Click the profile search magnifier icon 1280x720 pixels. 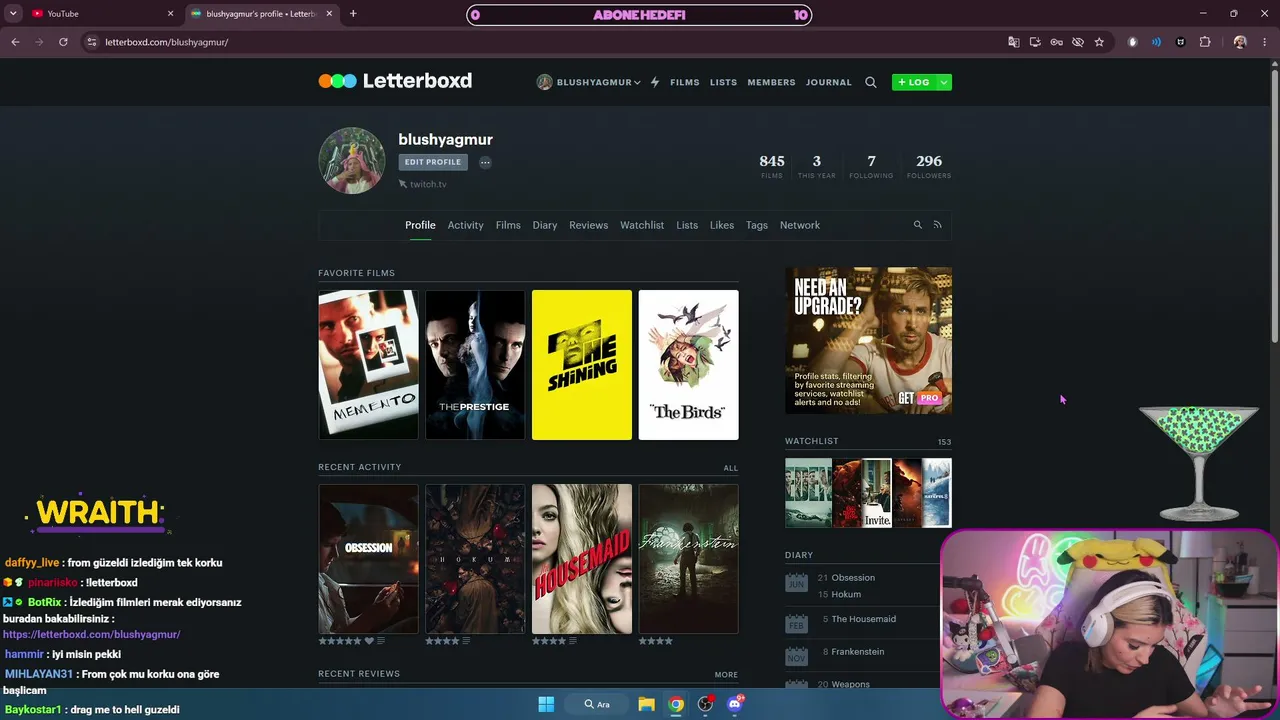[917, 225]
